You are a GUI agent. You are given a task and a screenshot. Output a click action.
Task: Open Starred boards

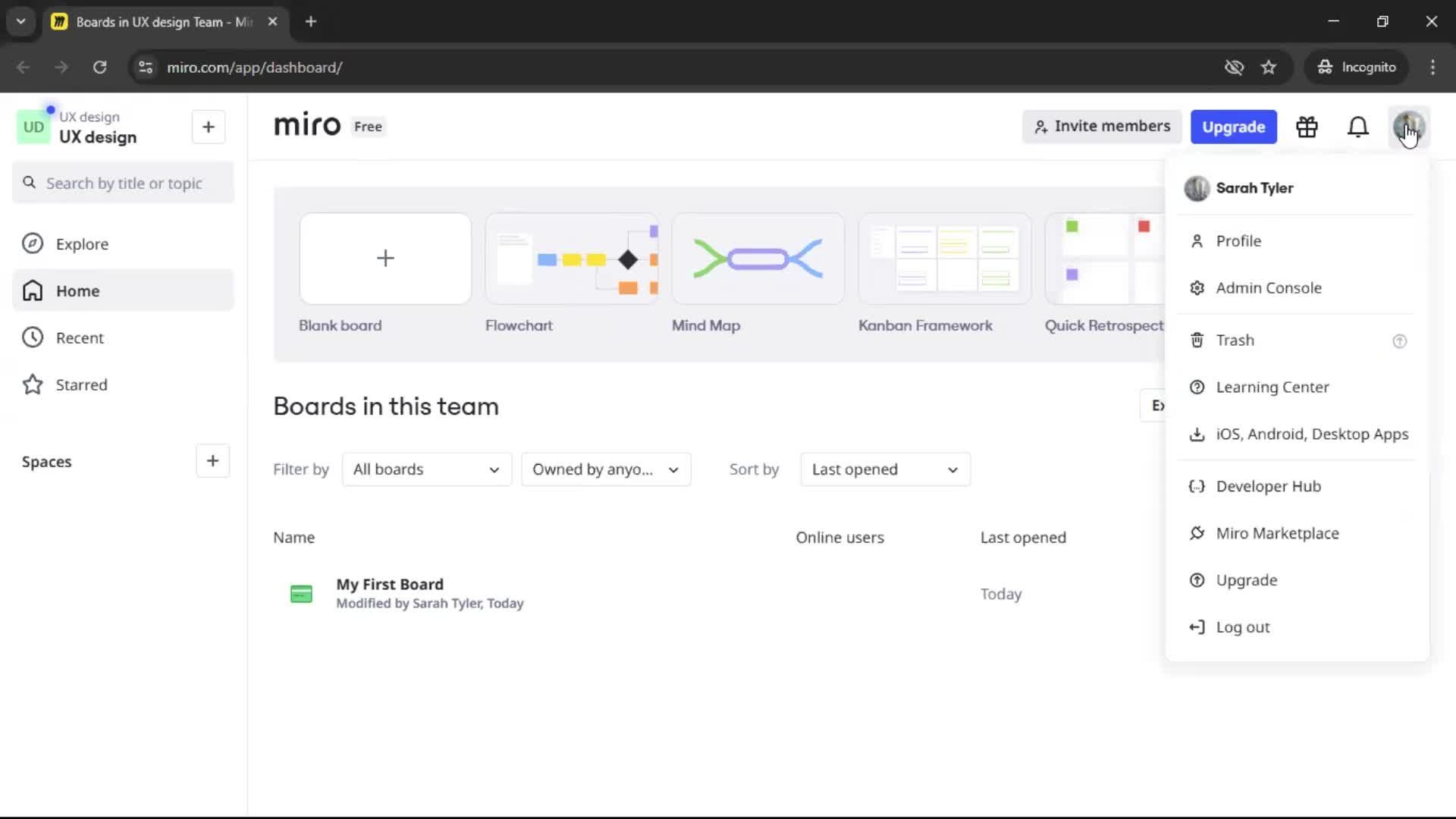coord(123,384)
